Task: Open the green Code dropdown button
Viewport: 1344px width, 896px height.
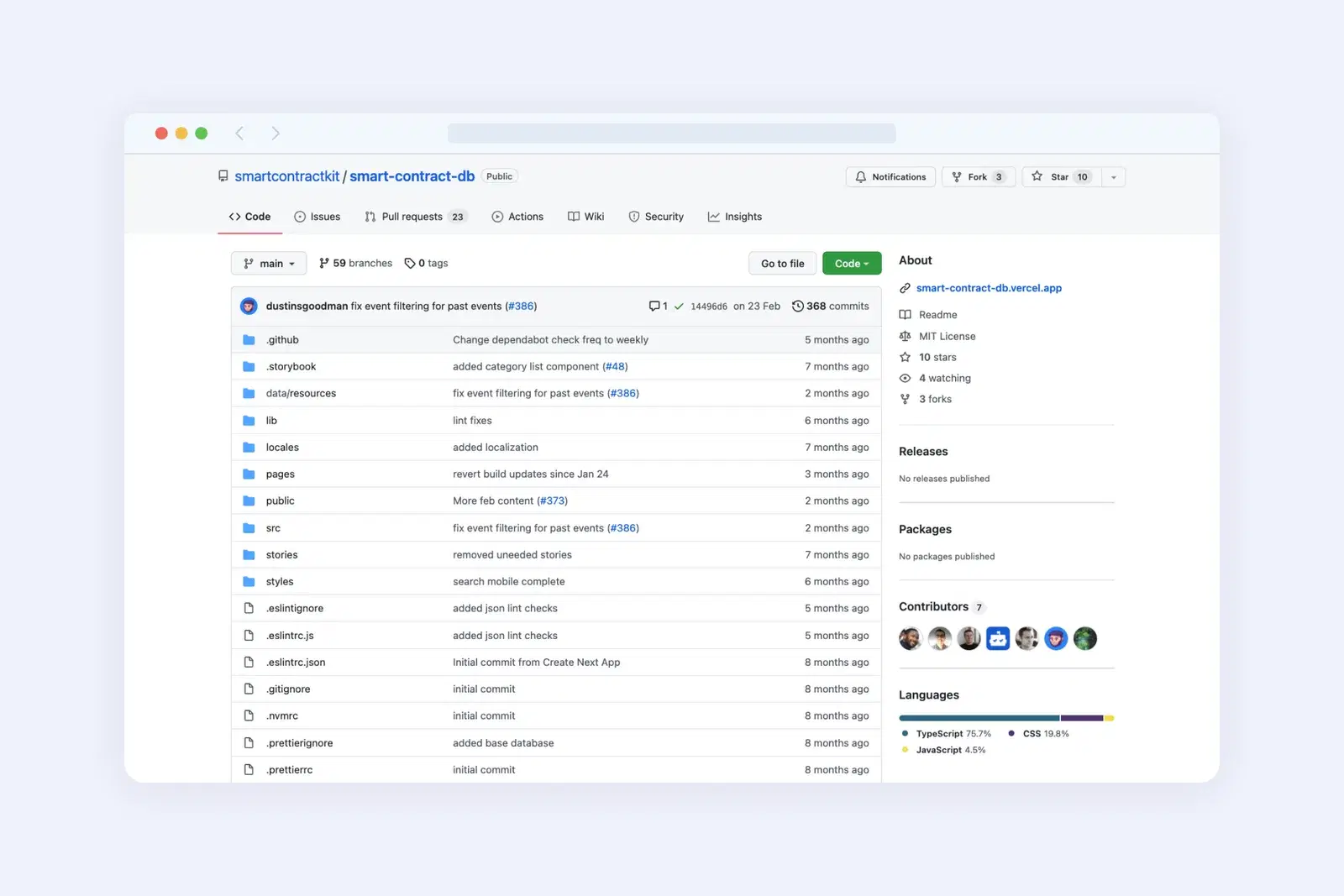Action: (x=852, y=264)
